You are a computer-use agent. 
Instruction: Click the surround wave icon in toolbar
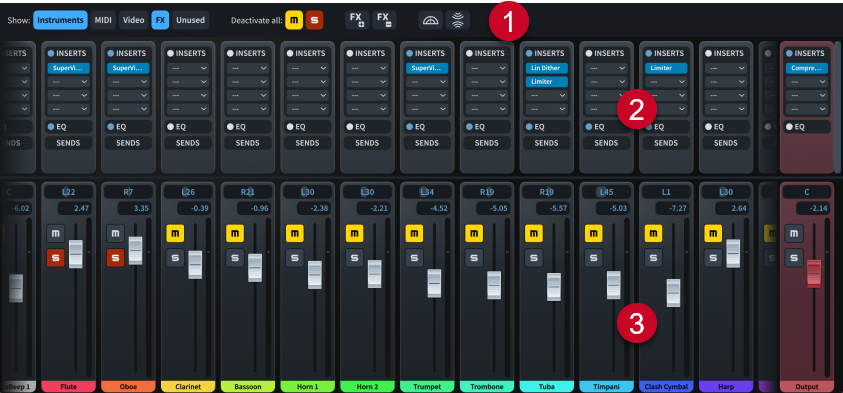point(458,20)
